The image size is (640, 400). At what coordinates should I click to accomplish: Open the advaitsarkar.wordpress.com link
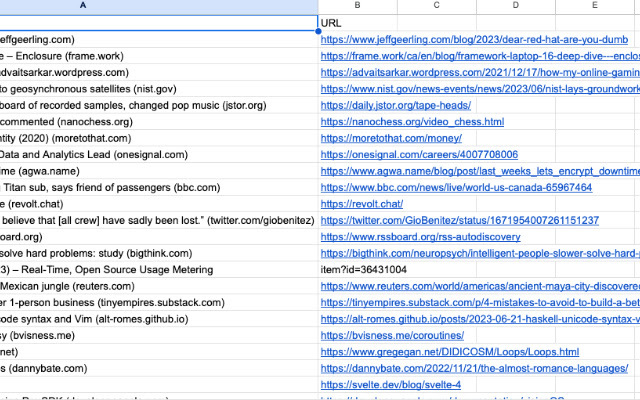480,73
